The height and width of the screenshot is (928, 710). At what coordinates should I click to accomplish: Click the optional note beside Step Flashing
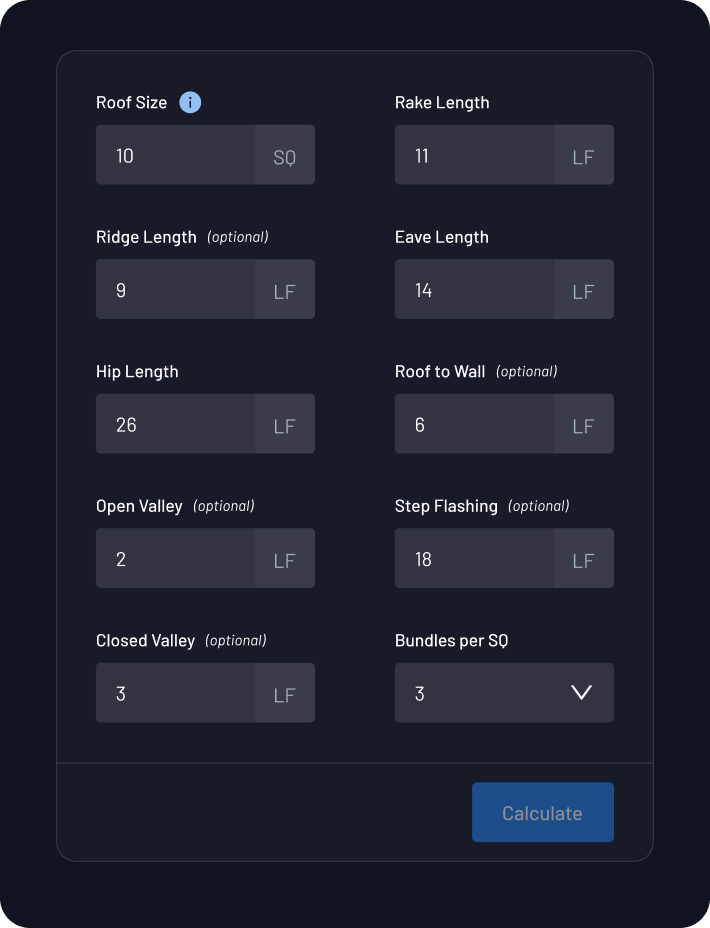pos(538,506)
